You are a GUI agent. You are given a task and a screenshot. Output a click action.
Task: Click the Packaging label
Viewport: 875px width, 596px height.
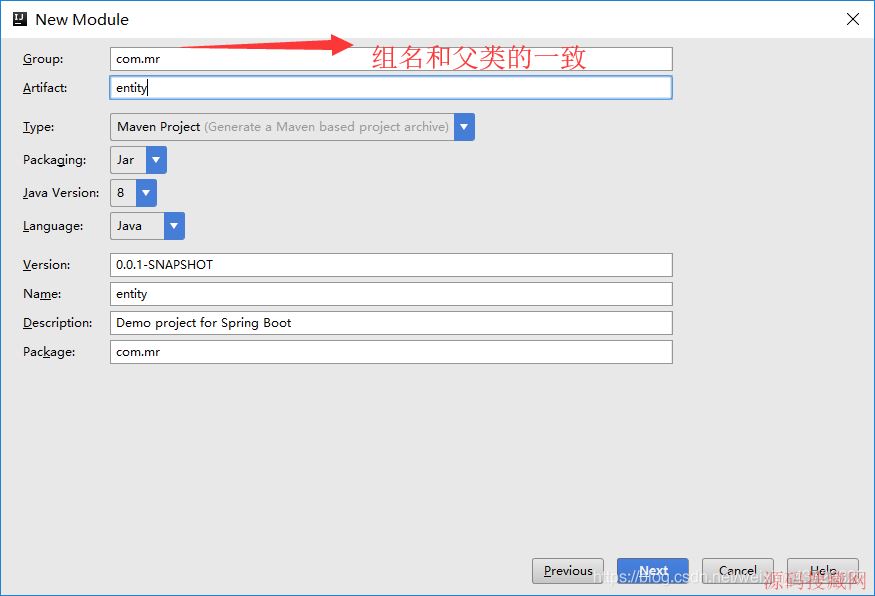coord(55,160)
